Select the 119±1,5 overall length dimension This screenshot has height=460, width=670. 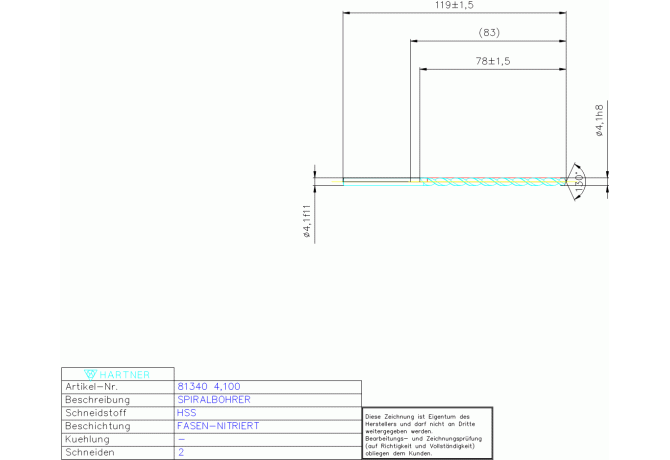click(454, 6)
